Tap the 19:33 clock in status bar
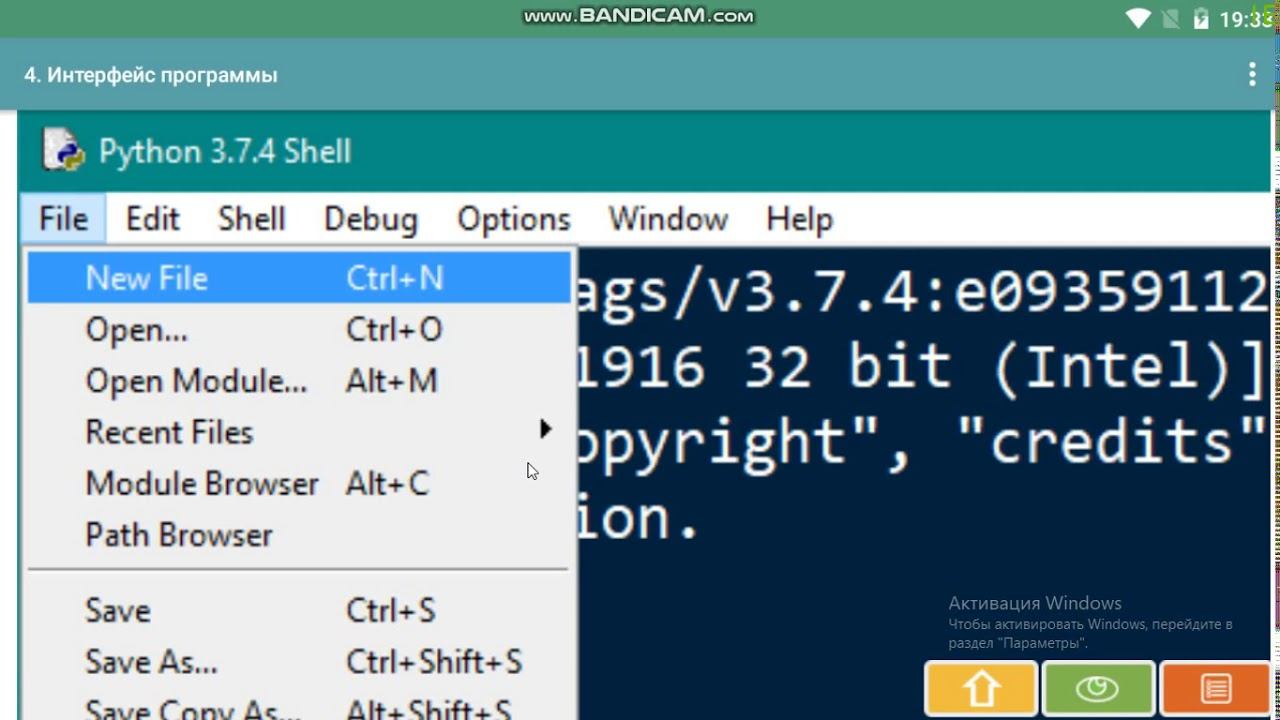This screenshot has height=720, width=1280. [1246, 19]
